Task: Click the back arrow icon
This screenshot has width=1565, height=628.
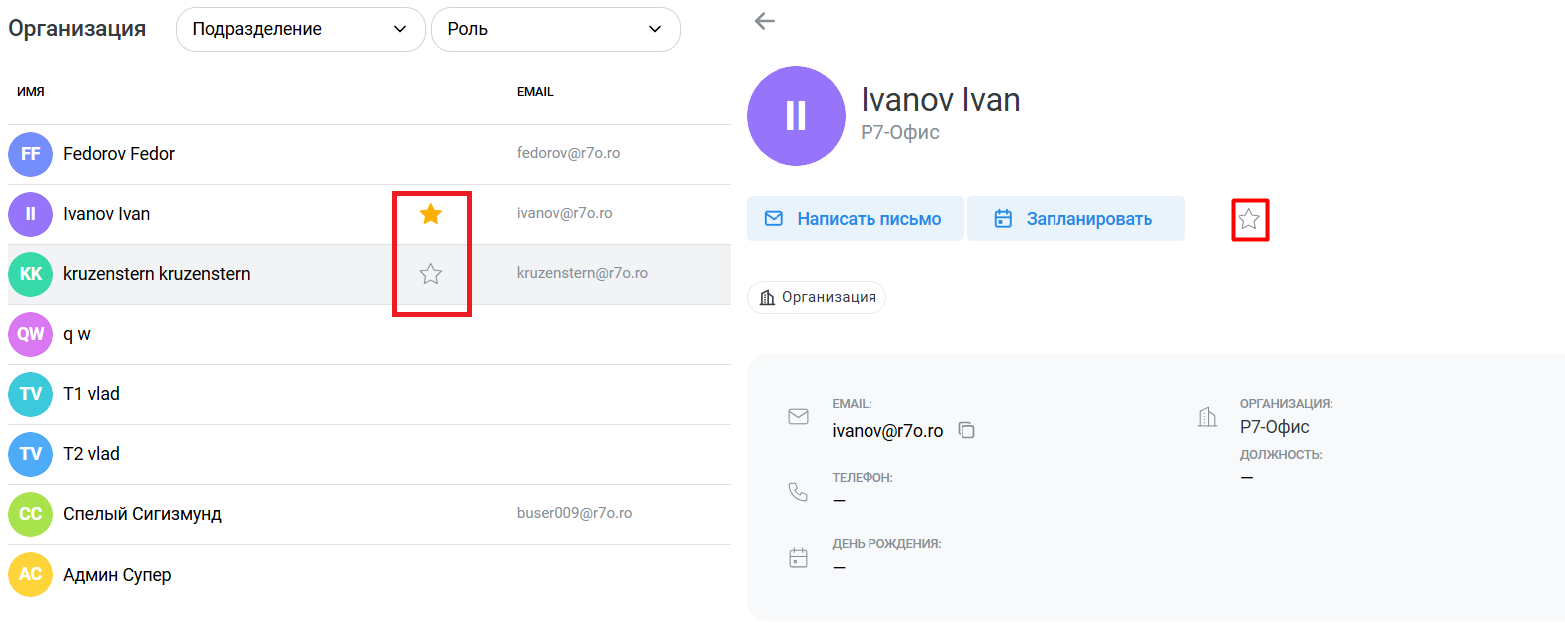Action: click(x=765, y=21)
